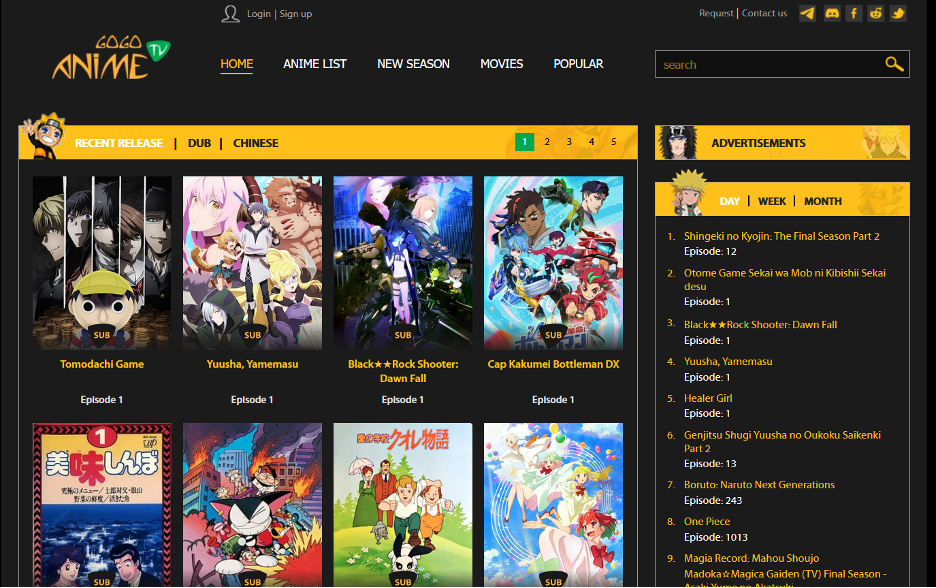The height and width of the screenshot is (588, 936).
Task: Open the Telegram social icon
Action: click(x=807, y=13)
